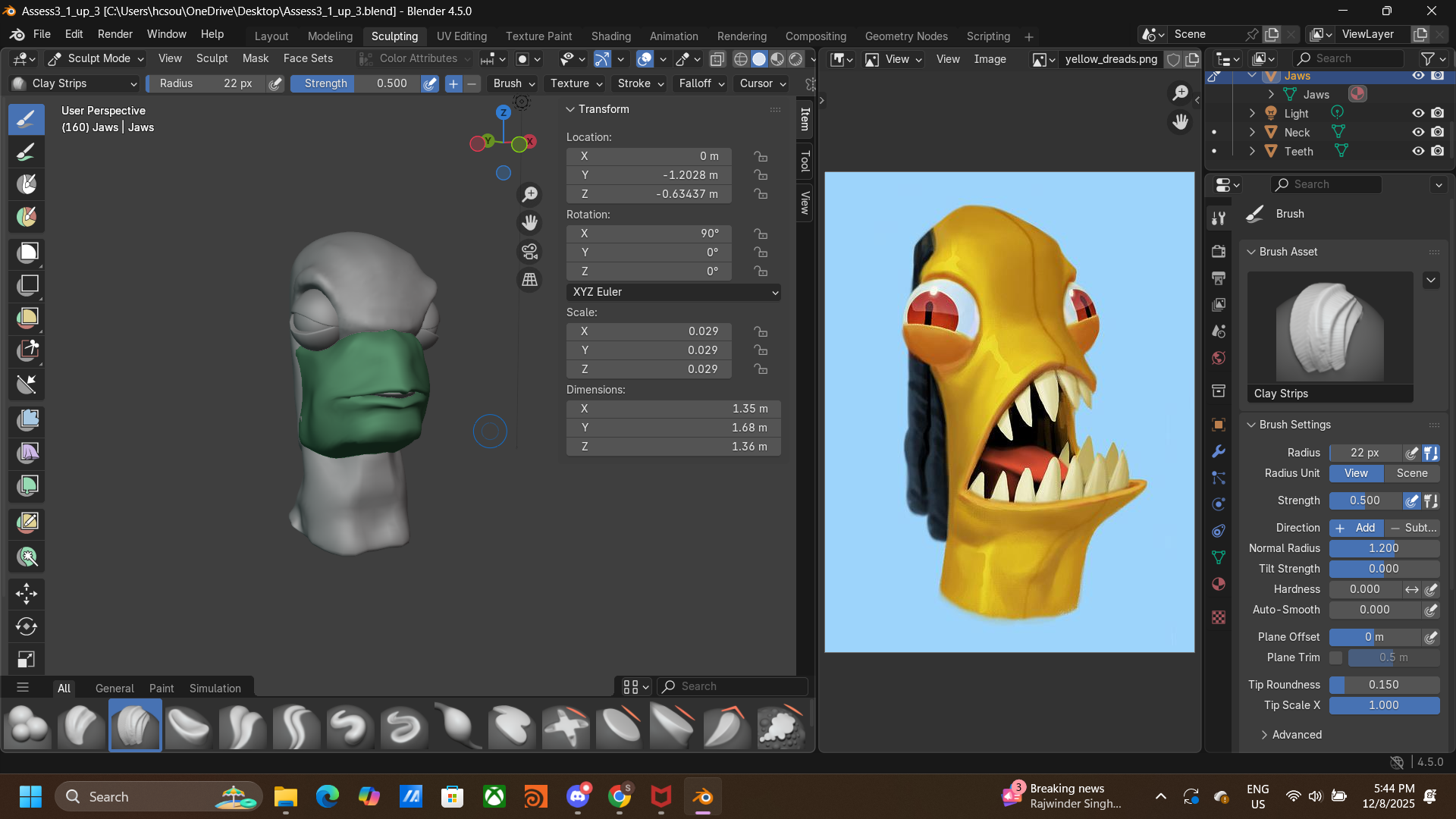
Task: Set Radius Unit to Scene
Action: coord(1412,473)
